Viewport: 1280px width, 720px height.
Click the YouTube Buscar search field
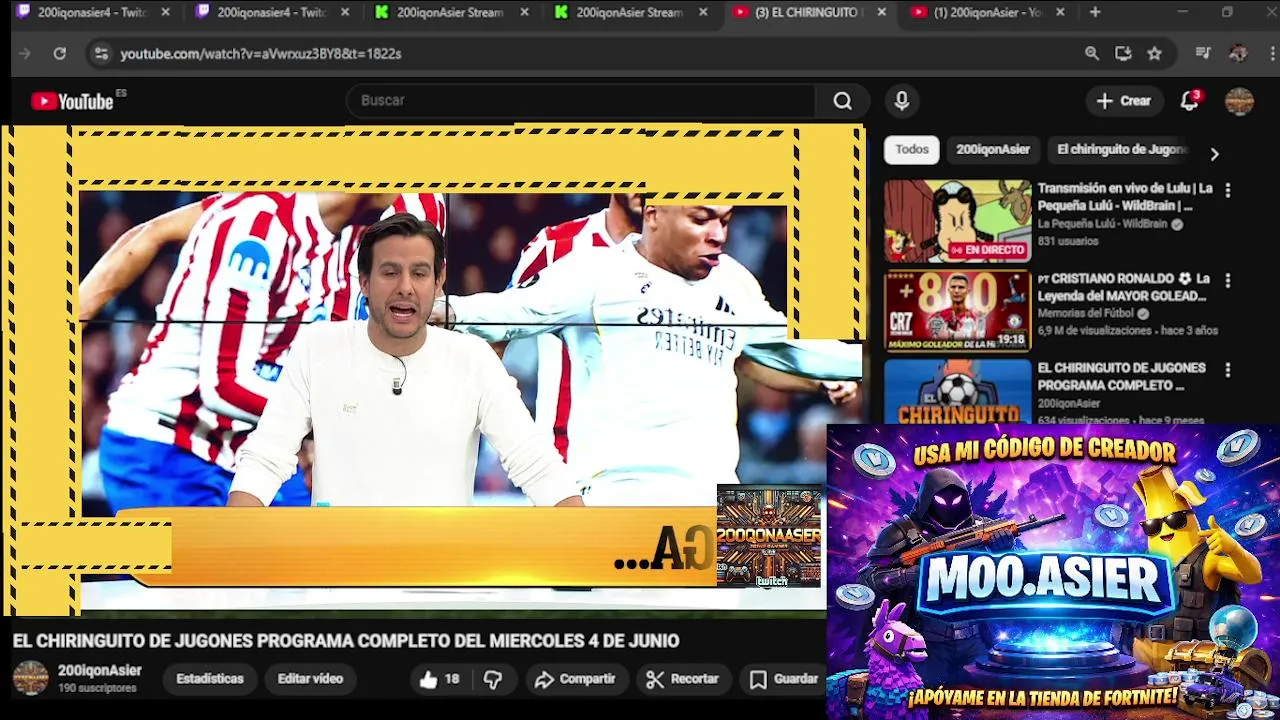click(x=580, y=101)
